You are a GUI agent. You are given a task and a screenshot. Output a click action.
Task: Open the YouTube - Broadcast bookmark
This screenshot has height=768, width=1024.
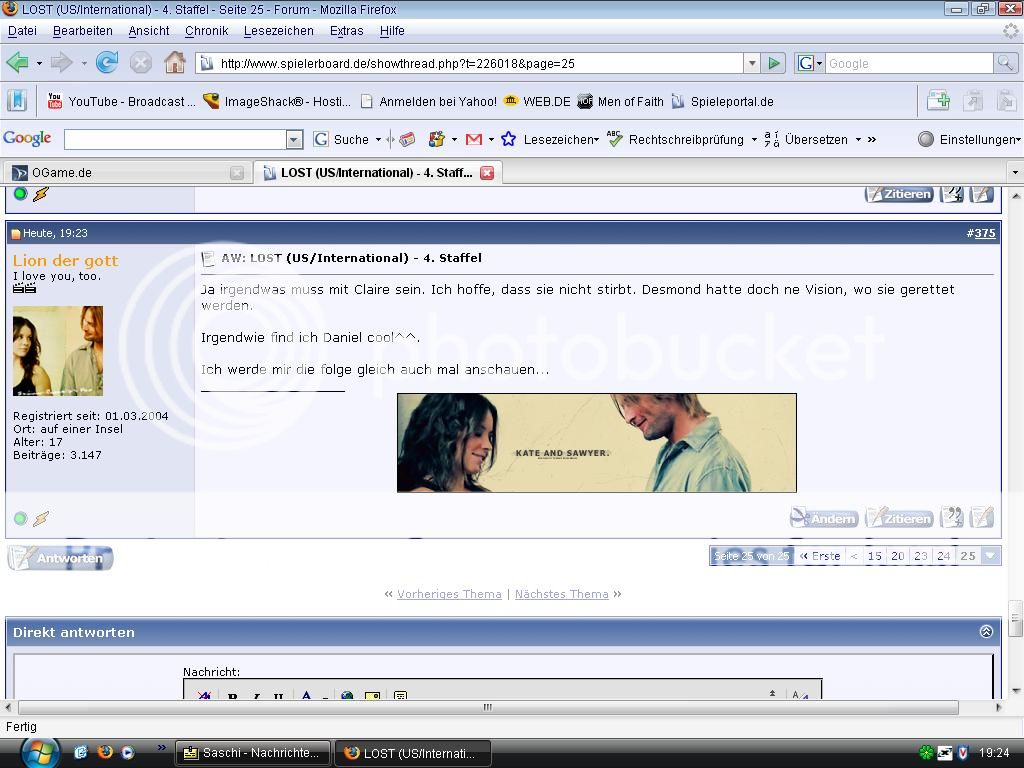pos(122,101)
